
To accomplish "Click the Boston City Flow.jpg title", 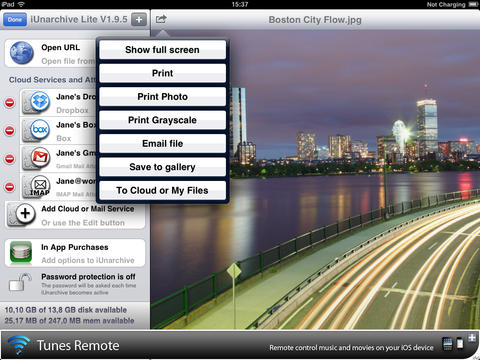I will click(x=315, y=20).
